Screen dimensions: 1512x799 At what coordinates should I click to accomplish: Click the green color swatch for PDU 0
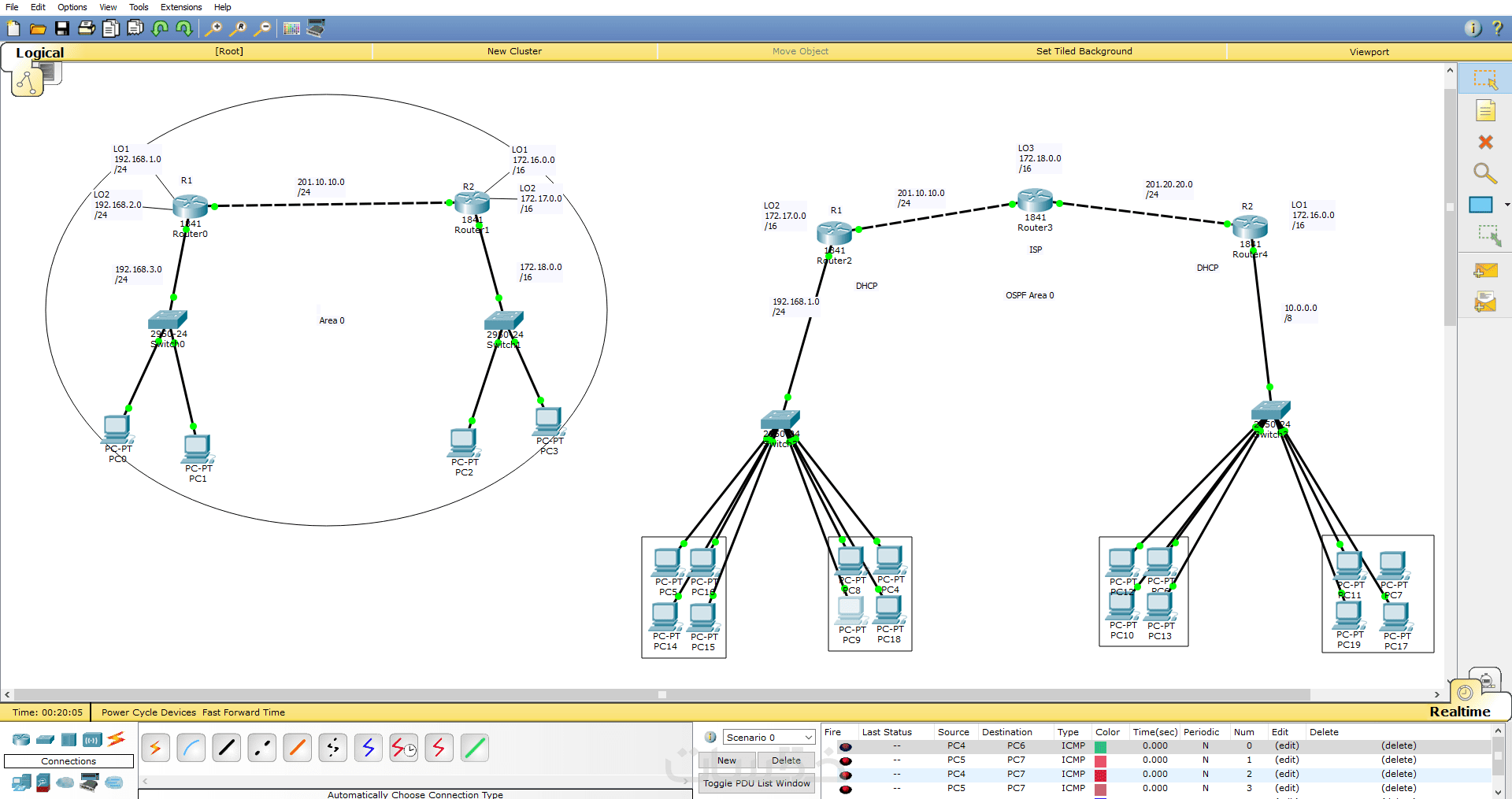(x=1100, y=746)
